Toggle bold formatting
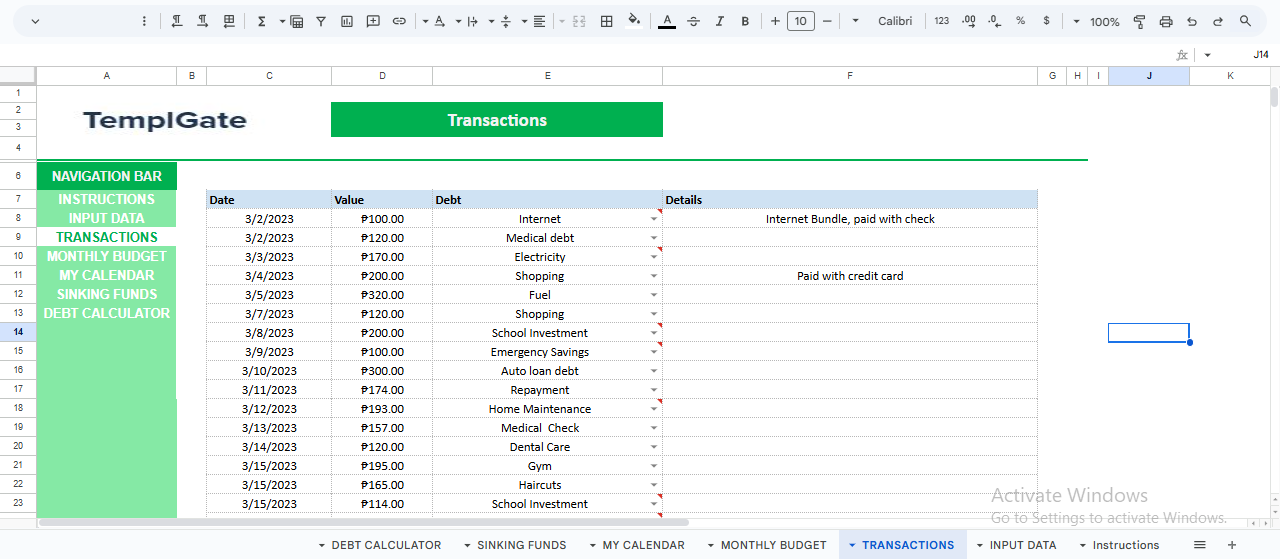Screen dimensions: 1280x559 click(x=745, y=21)
